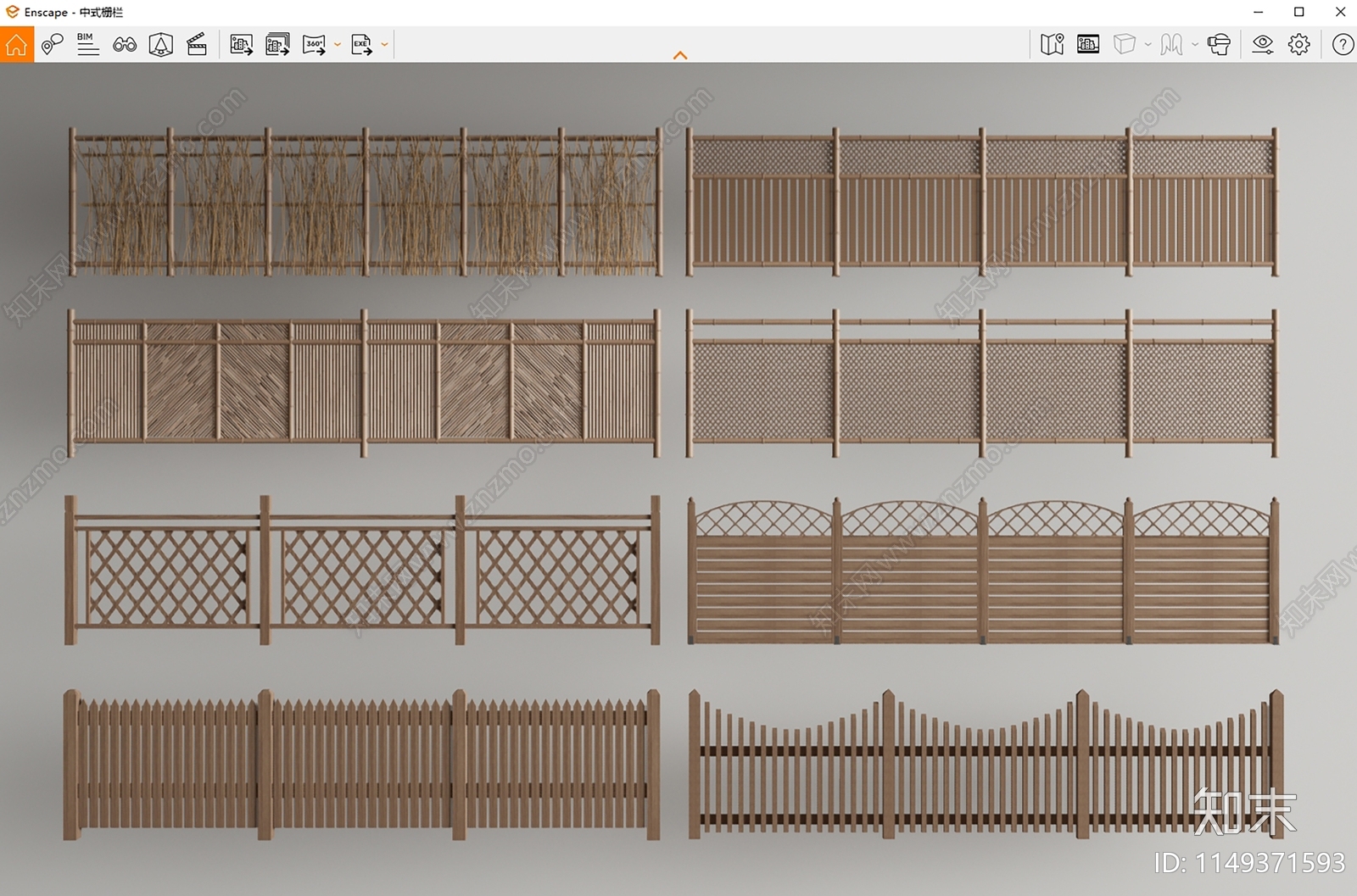Open view management binoculars icon
This screenshot has width=1357, height=896.
click(x=125, y=45)
